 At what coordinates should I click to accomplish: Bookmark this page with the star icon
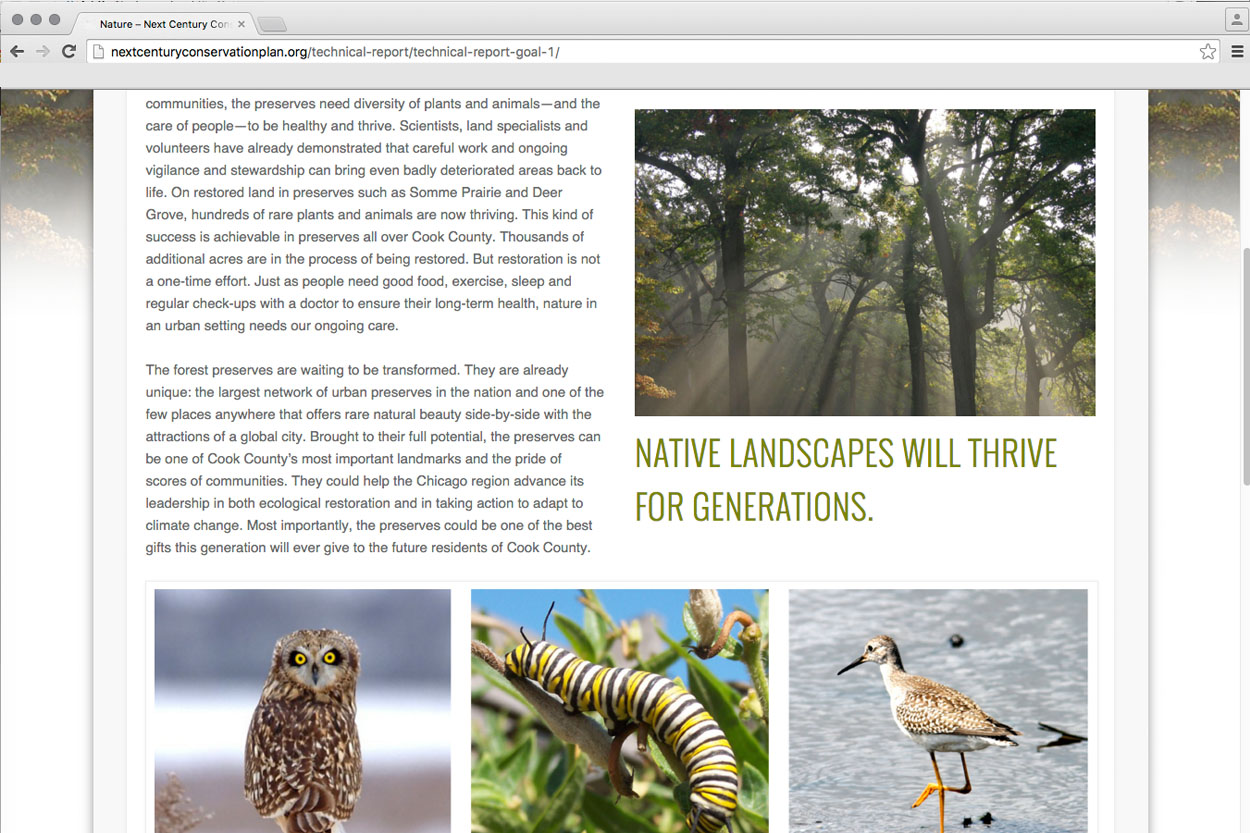click(1207, 52)
